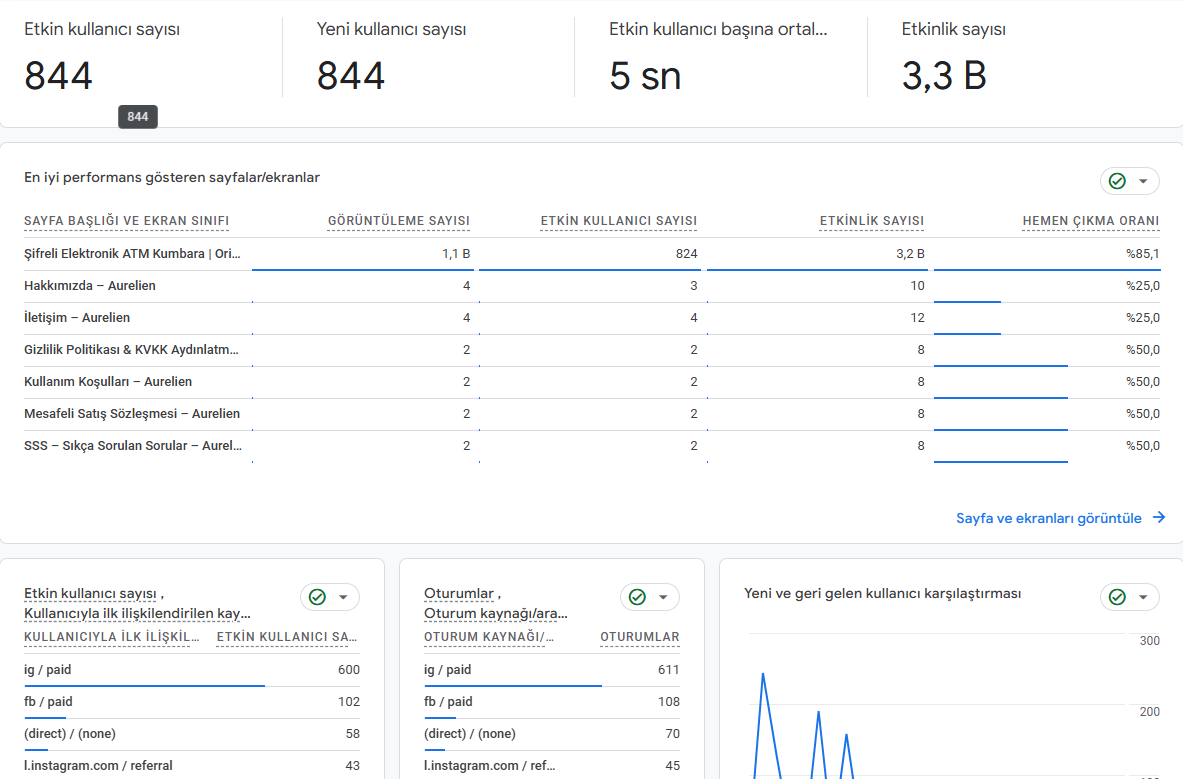Expand dropdown in Yeni ve geri gelen kullanıcı card
Viewport: 1183px width, 779px height.
[x=1143, y=597]
